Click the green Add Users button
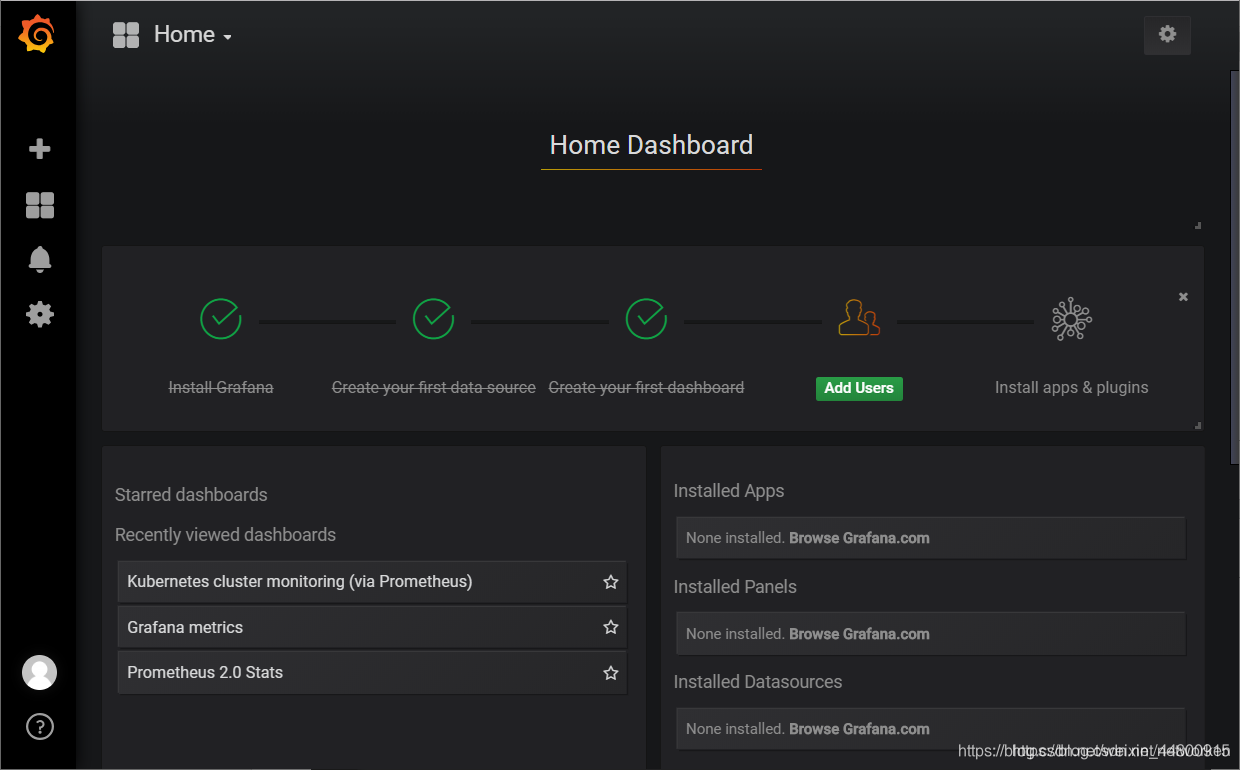Screen dimensions: 1240x770 [x=859, y=388]
